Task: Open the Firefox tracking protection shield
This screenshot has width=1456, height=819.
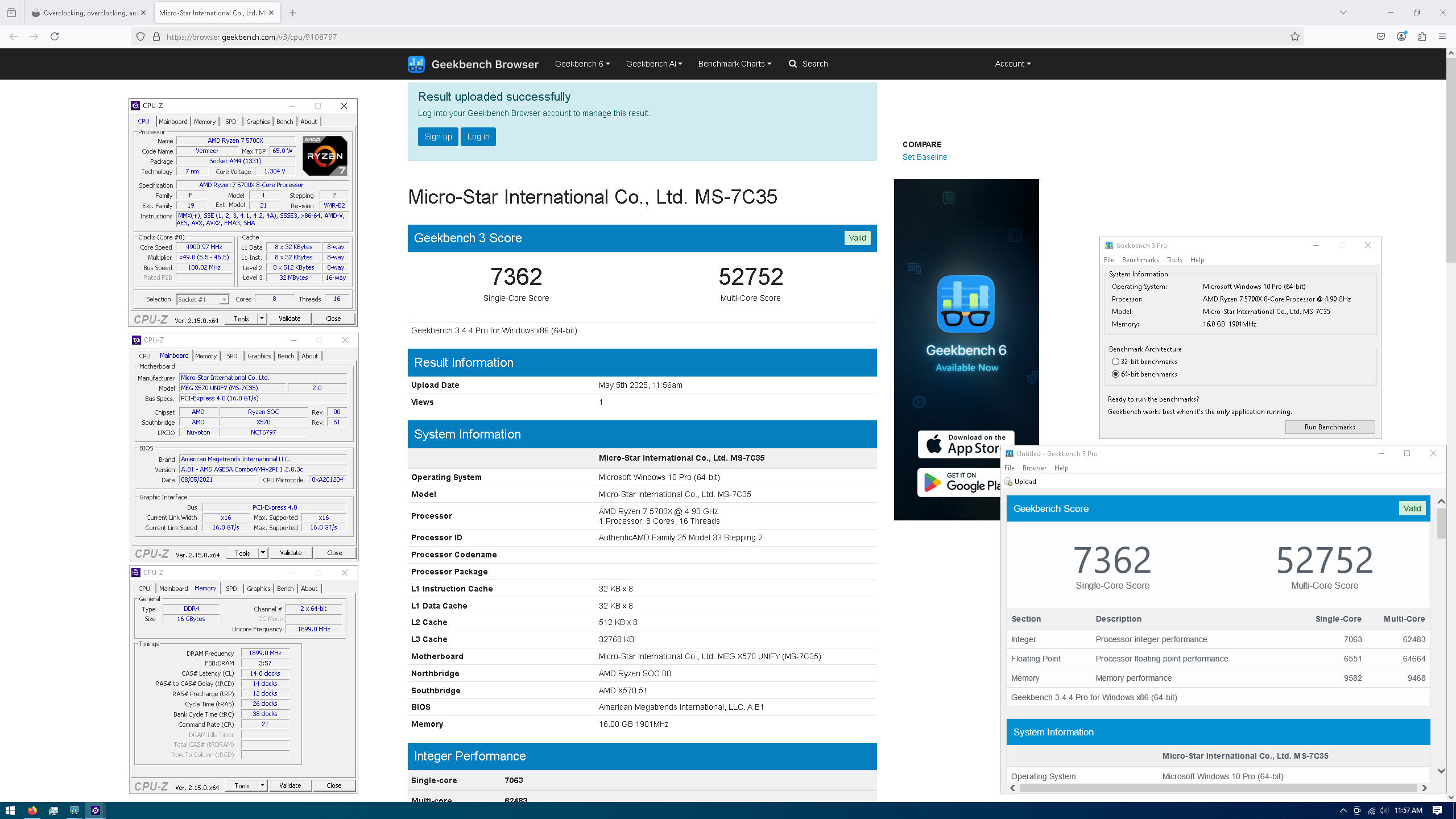Action: click(x=140, y=36)
